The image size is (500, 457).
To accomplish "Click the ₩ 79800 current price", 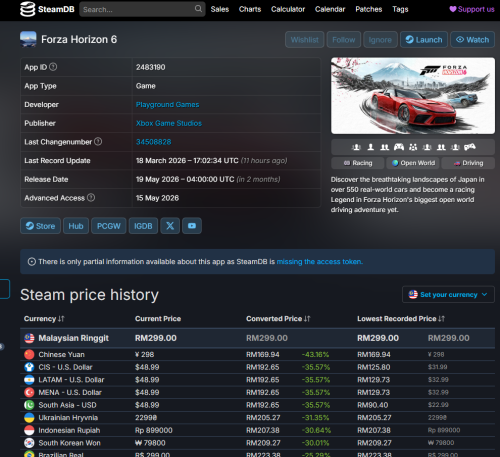I will pos(150,443).
